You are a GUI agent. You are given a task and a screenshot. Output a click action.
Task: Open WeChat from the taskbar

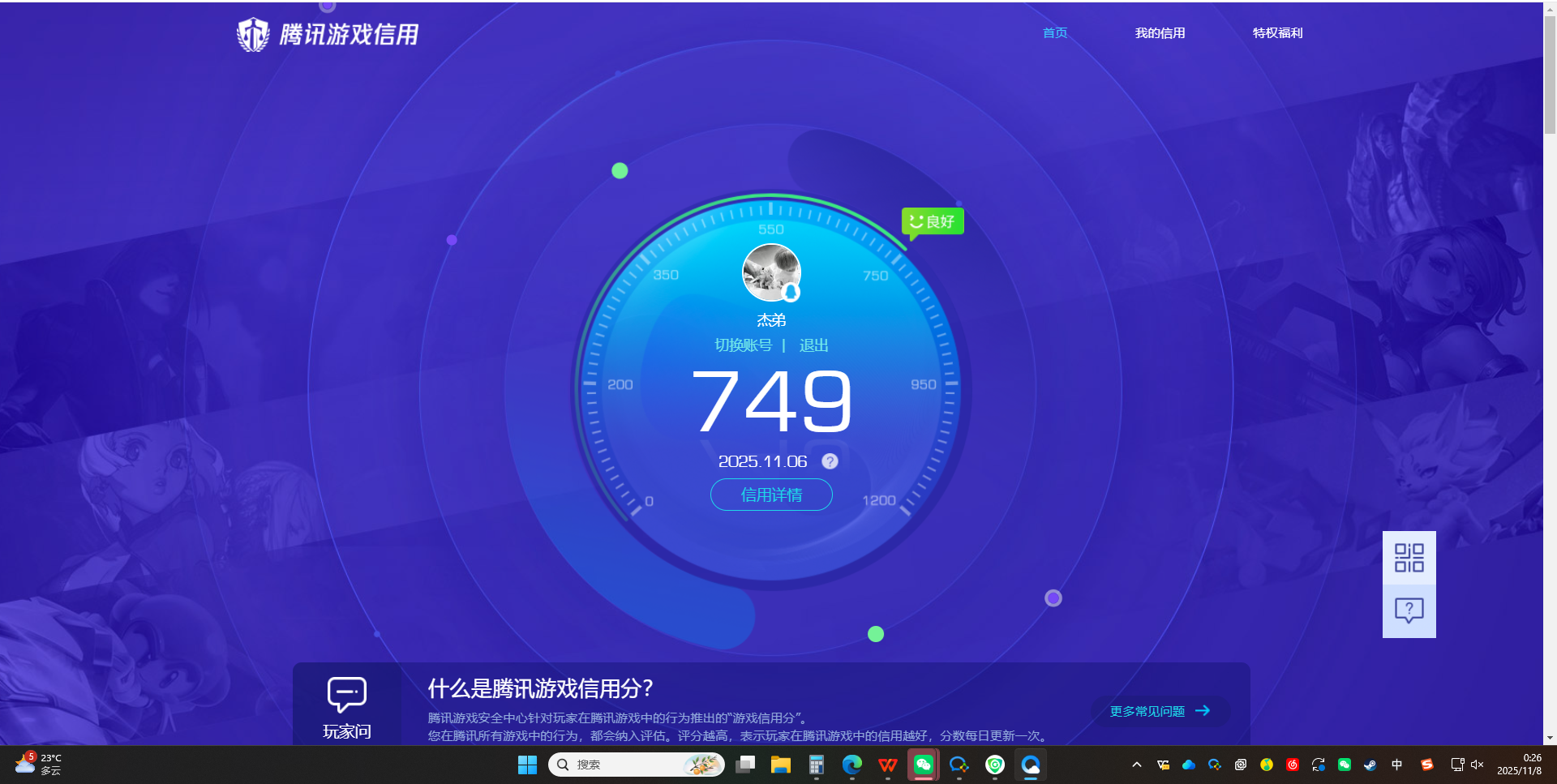(923, 765)
